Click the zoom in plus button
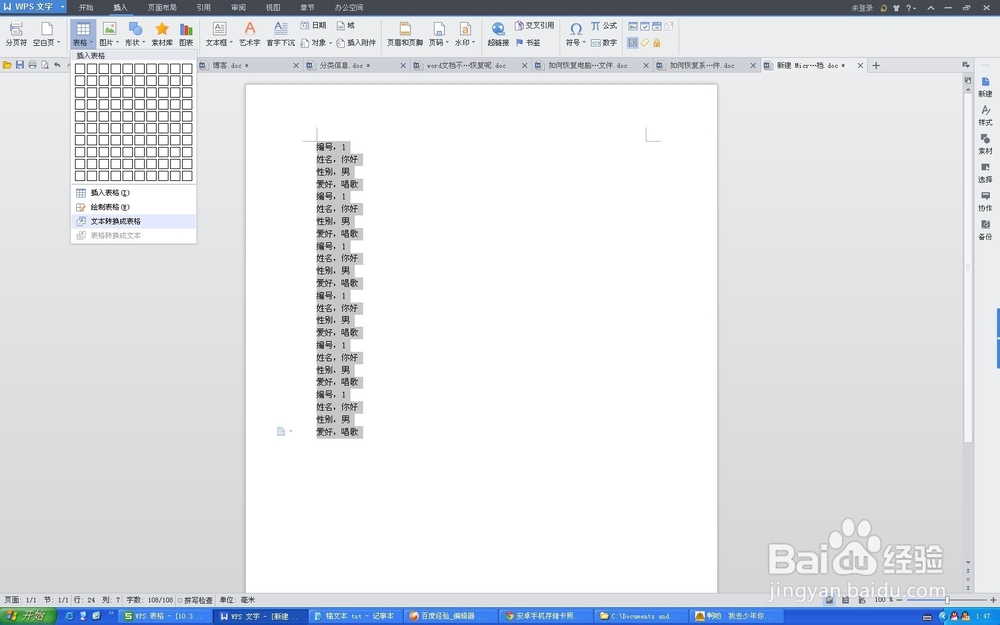Viewport: 1000px width, 625px height. 993,600
